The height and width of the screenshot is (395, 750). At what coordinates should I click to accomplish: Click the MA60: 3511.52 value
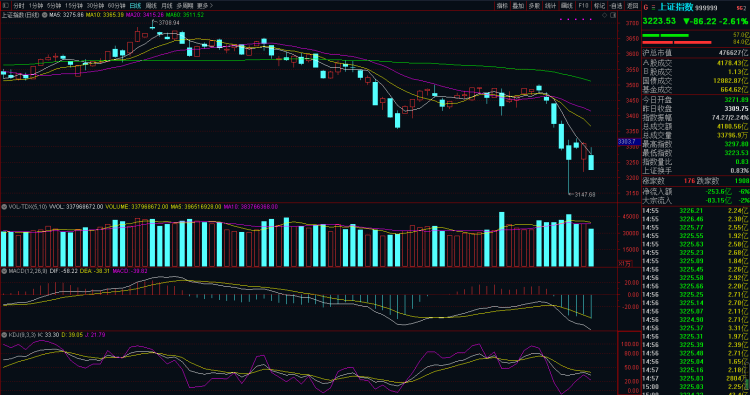(185, 15)
